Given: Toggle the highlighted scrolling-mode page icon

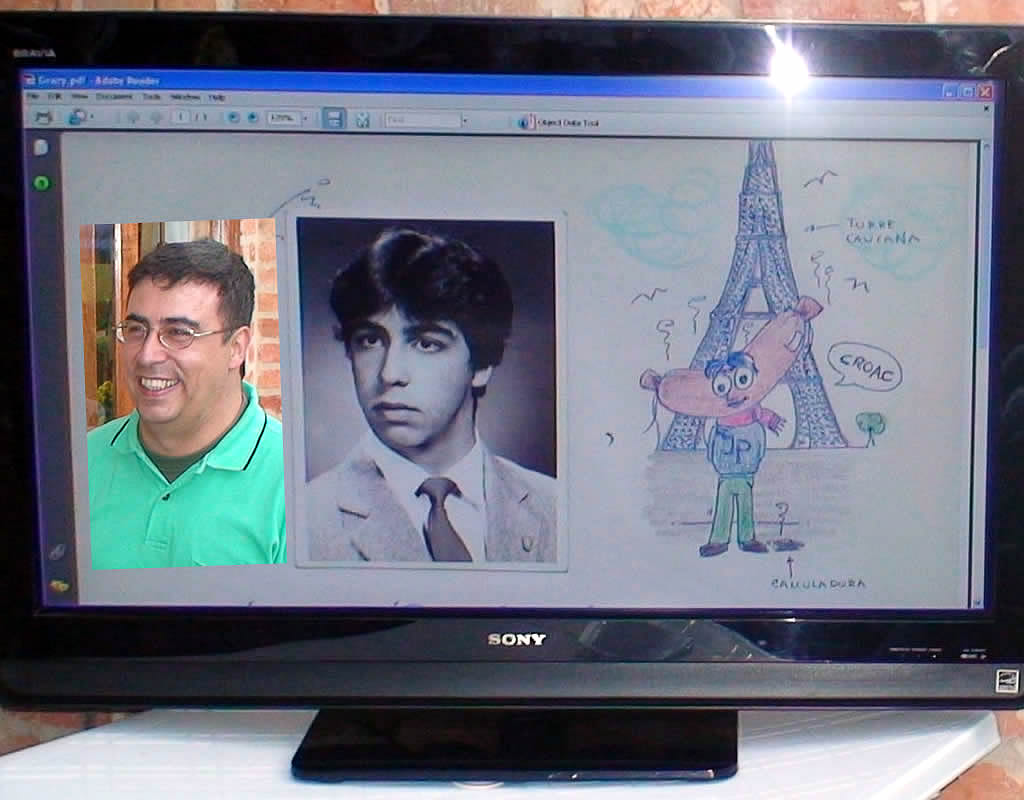Looking at the screenshot, I should [334, 119].
